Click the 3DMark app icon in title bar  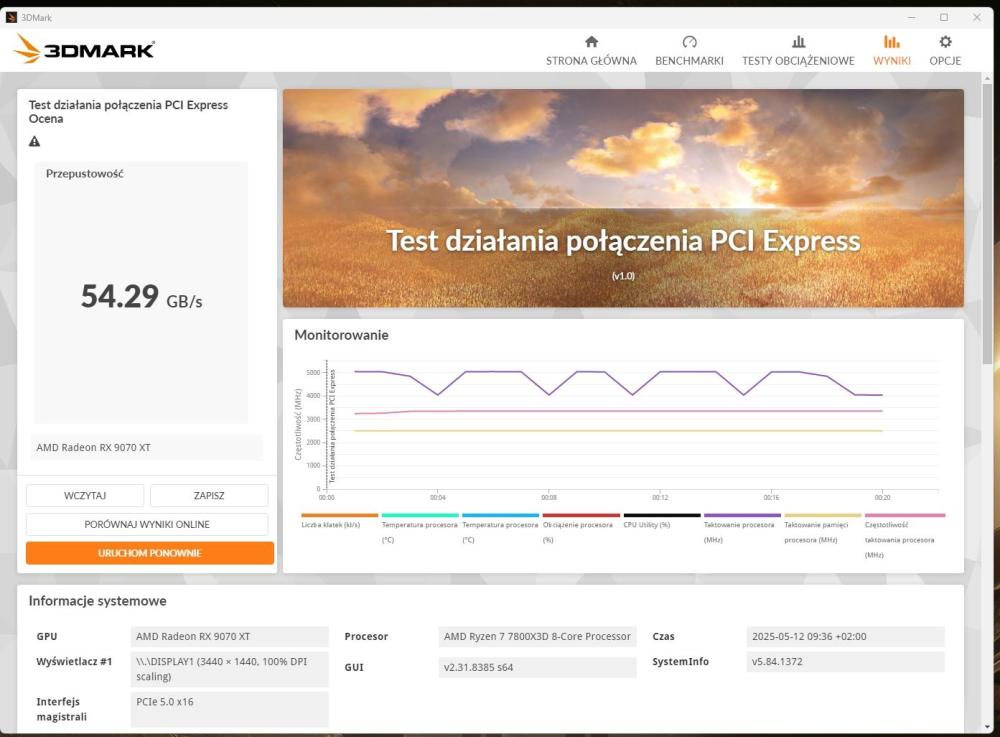(x=11, y=17)
